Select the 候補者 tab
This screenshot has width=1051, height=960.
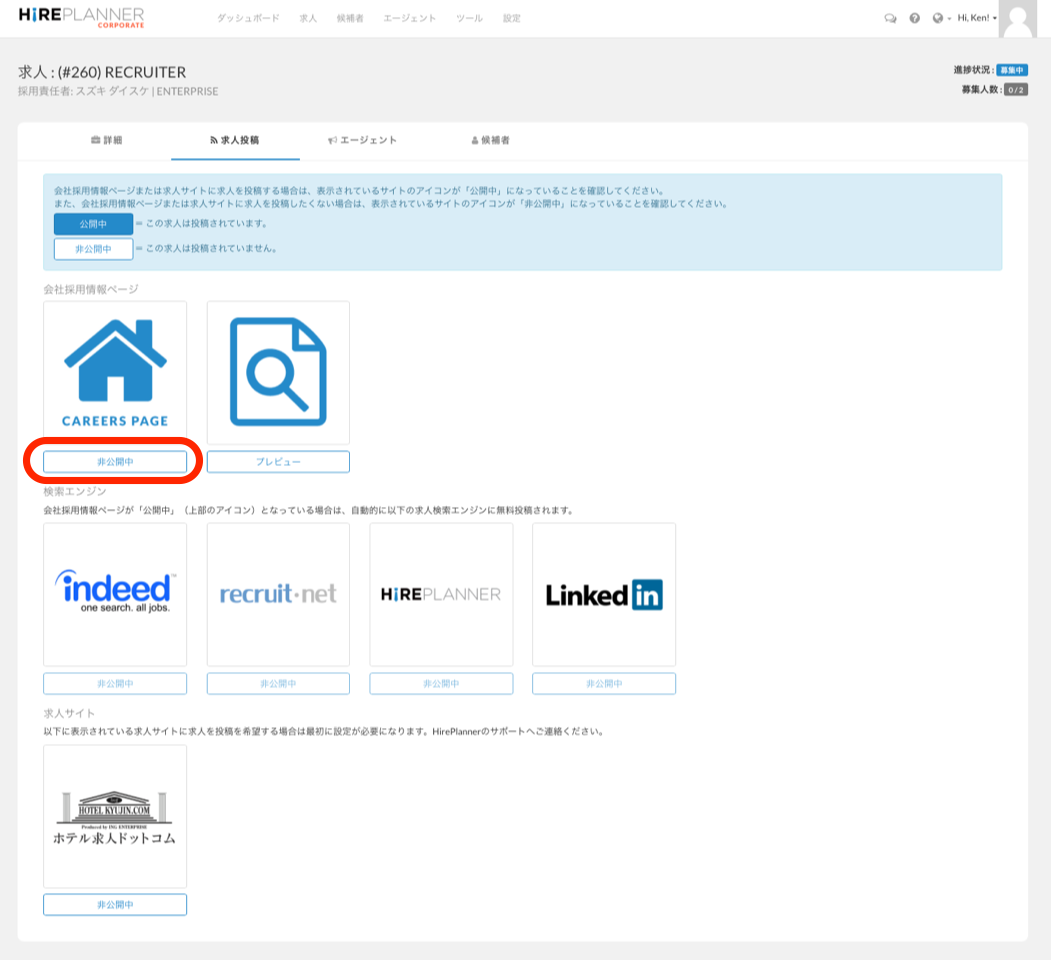(x=489, y=141)
